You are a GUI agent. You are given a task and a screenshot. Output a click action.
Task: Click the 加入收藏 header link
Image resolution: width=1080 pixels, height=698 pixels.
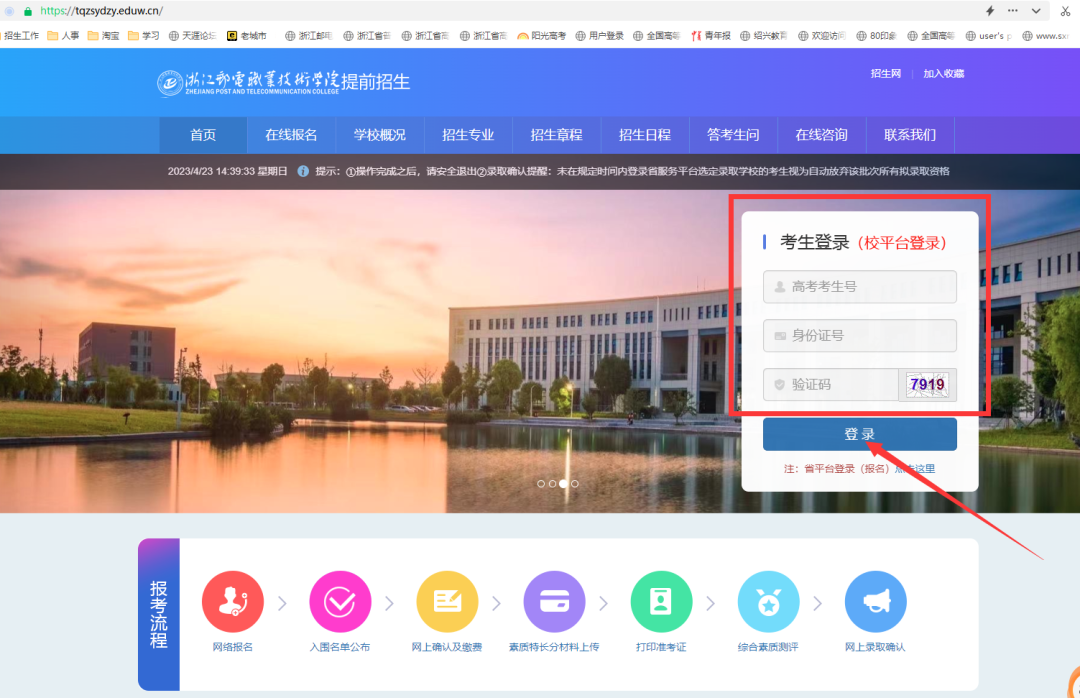[944, 74]
